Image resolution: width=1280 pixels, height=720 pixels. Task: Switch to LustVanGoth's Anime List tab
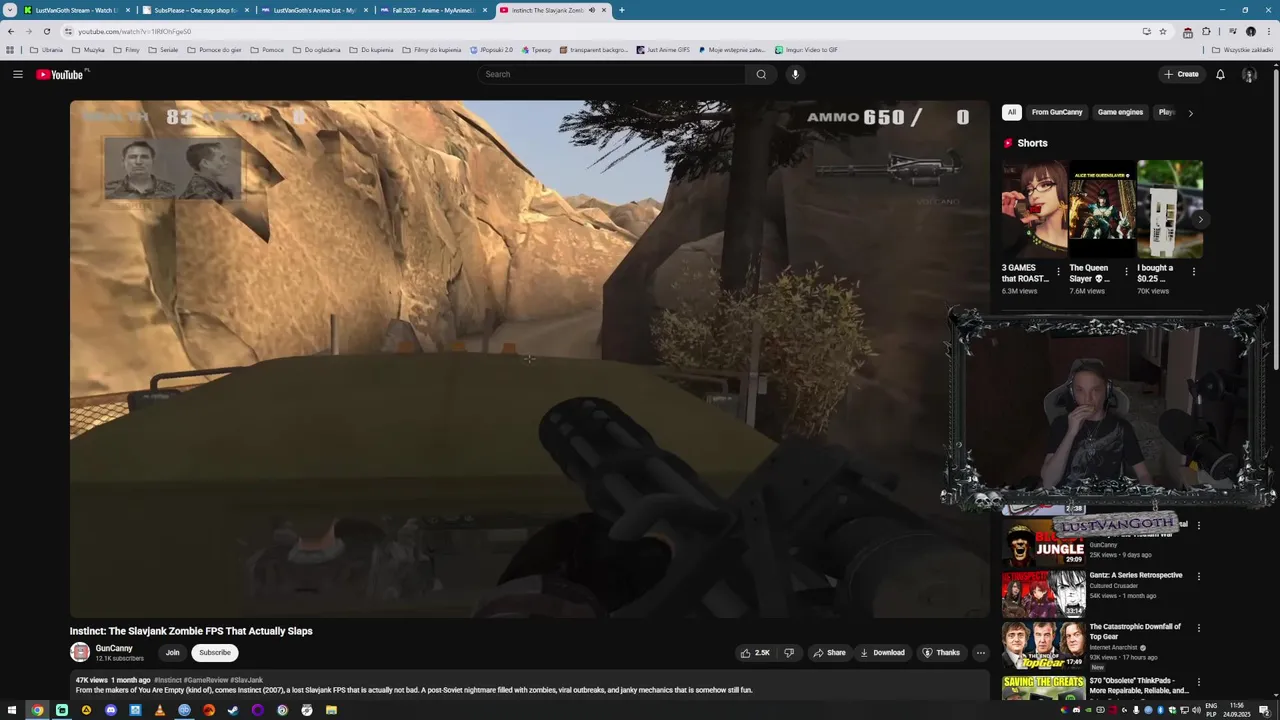click(312, 10)
